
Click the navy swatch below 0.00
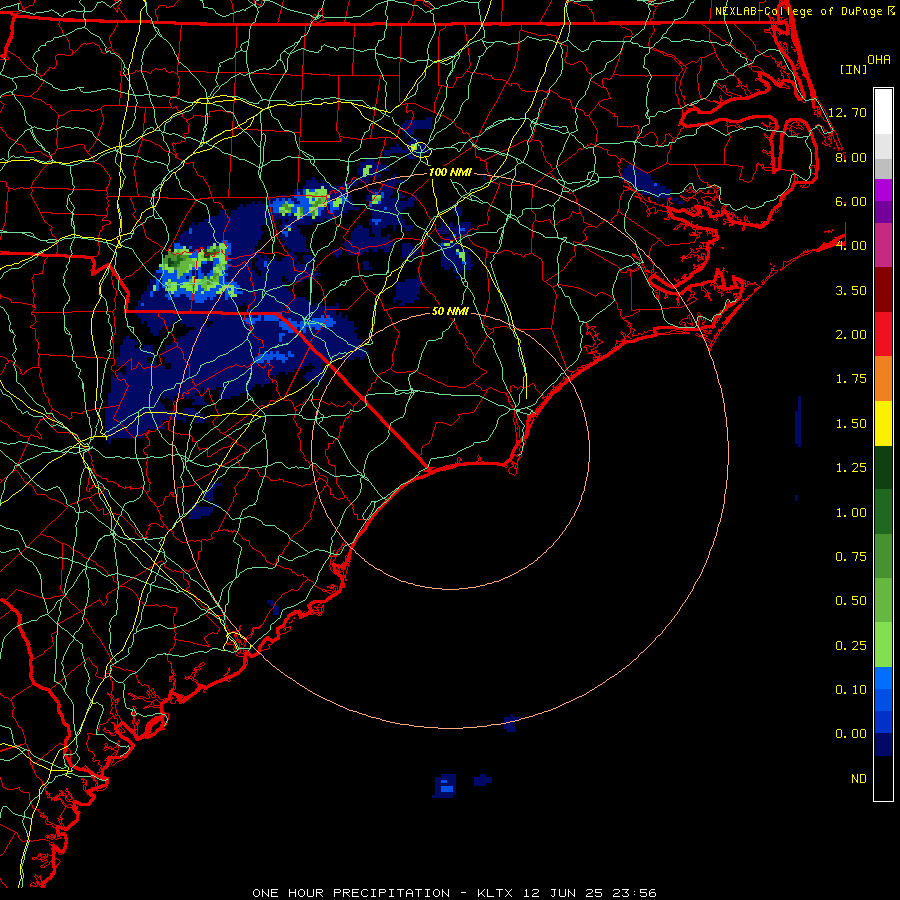click(x=883, y=745)
